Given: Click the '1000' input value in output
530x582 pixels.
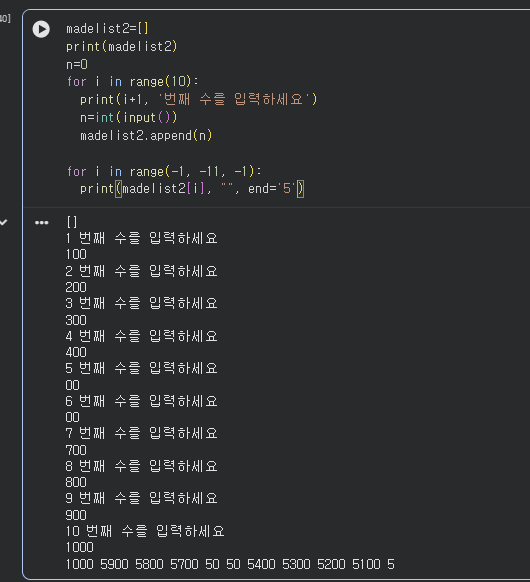Looking at the screenshot, I should (79, 547).
